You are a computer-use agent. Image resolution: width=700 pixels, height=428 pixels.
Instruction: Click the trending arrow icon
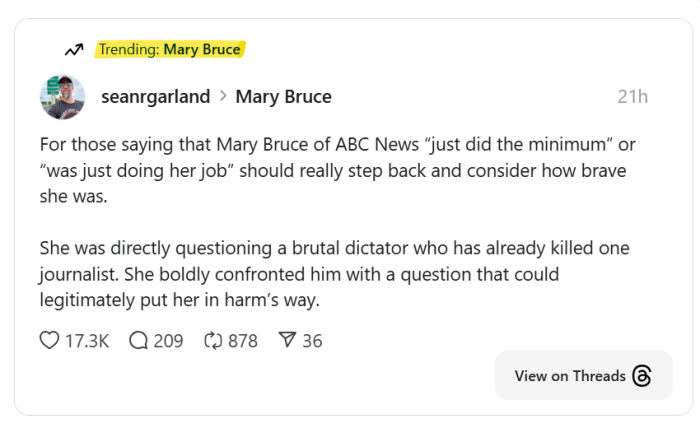click(73, 50)
